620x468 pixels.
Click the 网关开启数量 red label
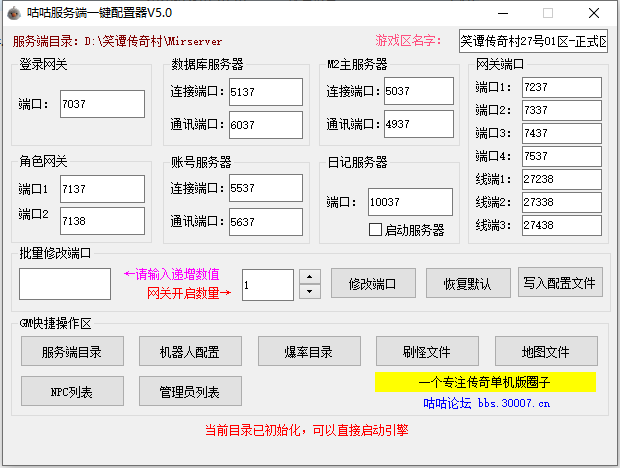point(189,293)
